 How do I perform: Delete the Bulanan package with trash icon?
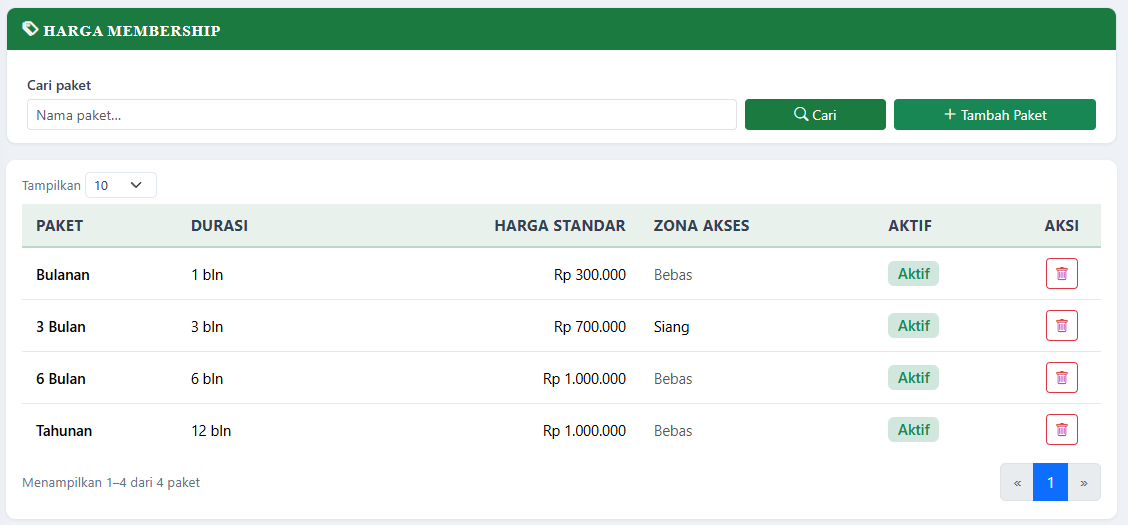pyautogui.click(x=1061, y=273)
